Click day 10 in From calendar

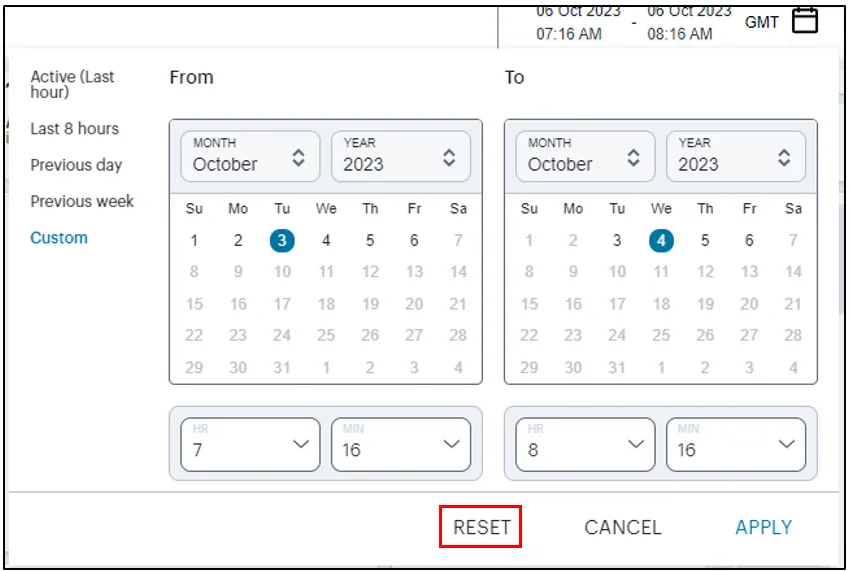282,272
